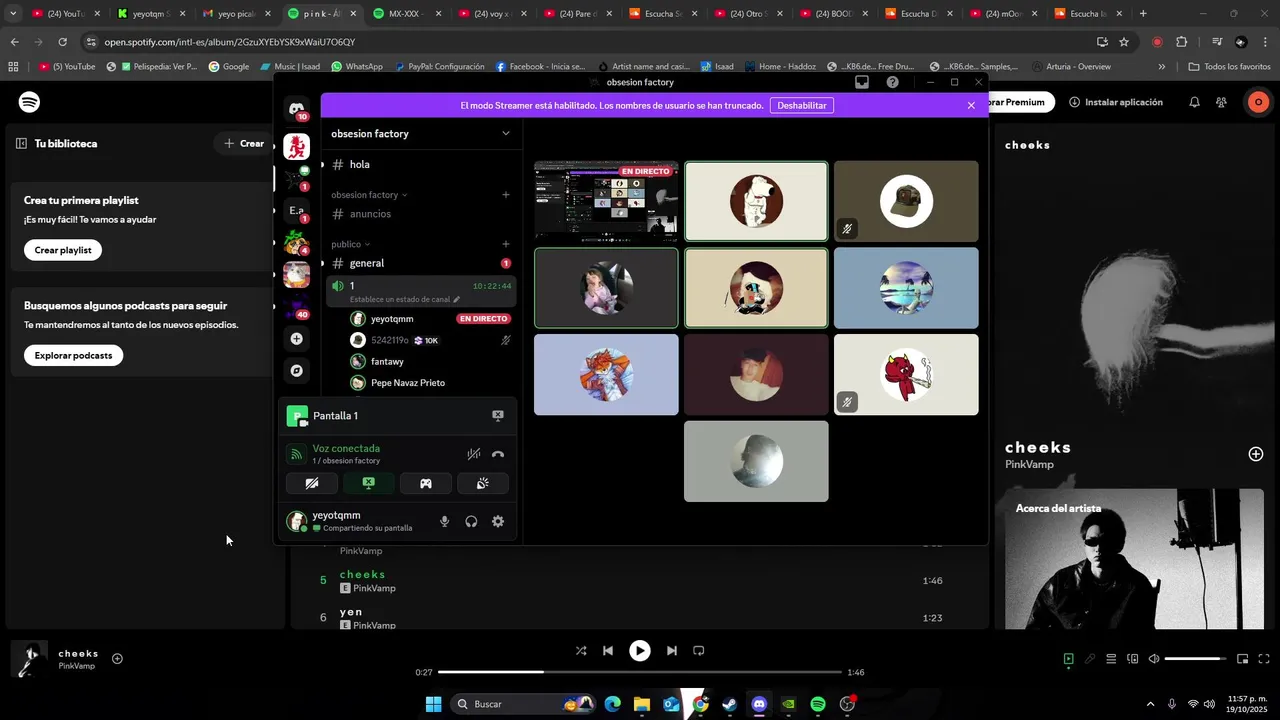
Task: Open Chrome tab search dropdown arrow
Action: click(13, 14)
